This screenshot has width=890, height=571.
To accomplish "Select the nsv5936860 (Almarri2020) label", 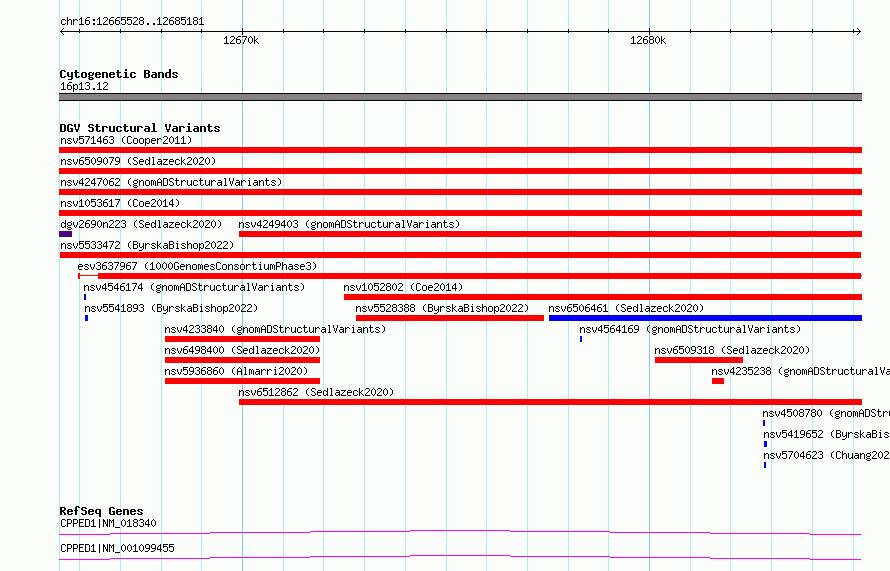I will (x=236, y=371).
